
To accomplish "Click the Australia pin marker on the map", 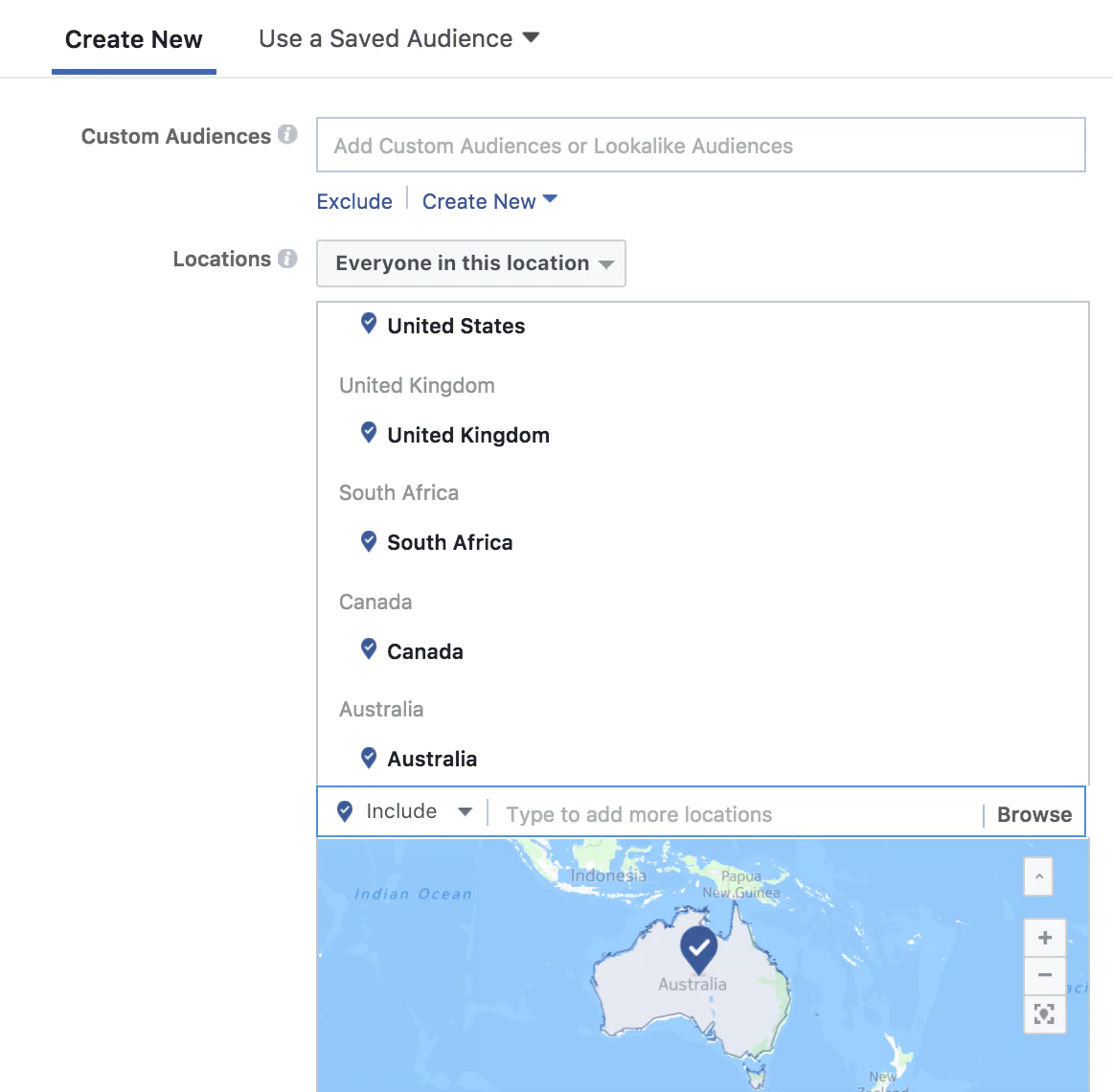I will 698,946.
